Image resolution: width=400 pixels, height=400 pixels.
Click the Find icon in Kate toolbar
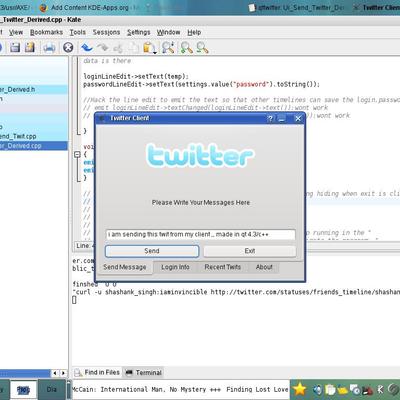pyautogui.click(x=168, y=48)
